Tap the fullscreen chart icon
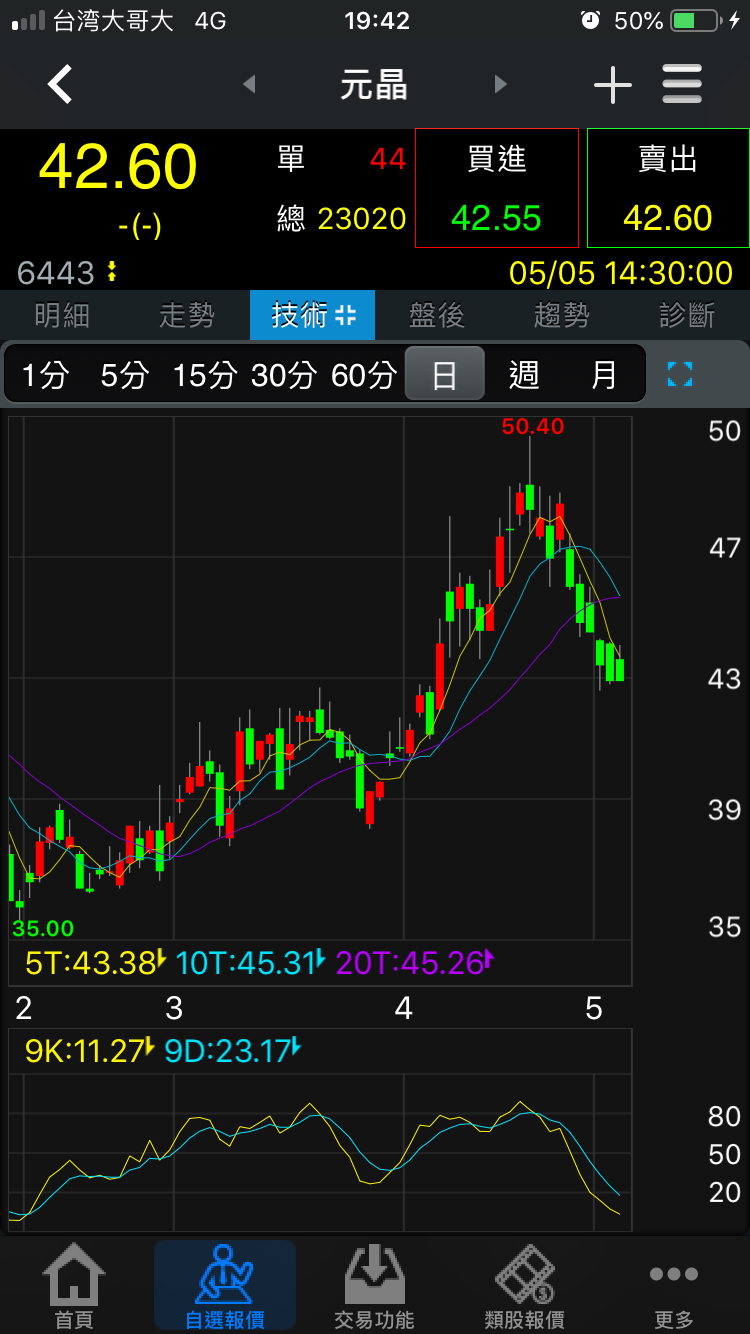This screenshot has height=1334, width=750. [679, 375]
